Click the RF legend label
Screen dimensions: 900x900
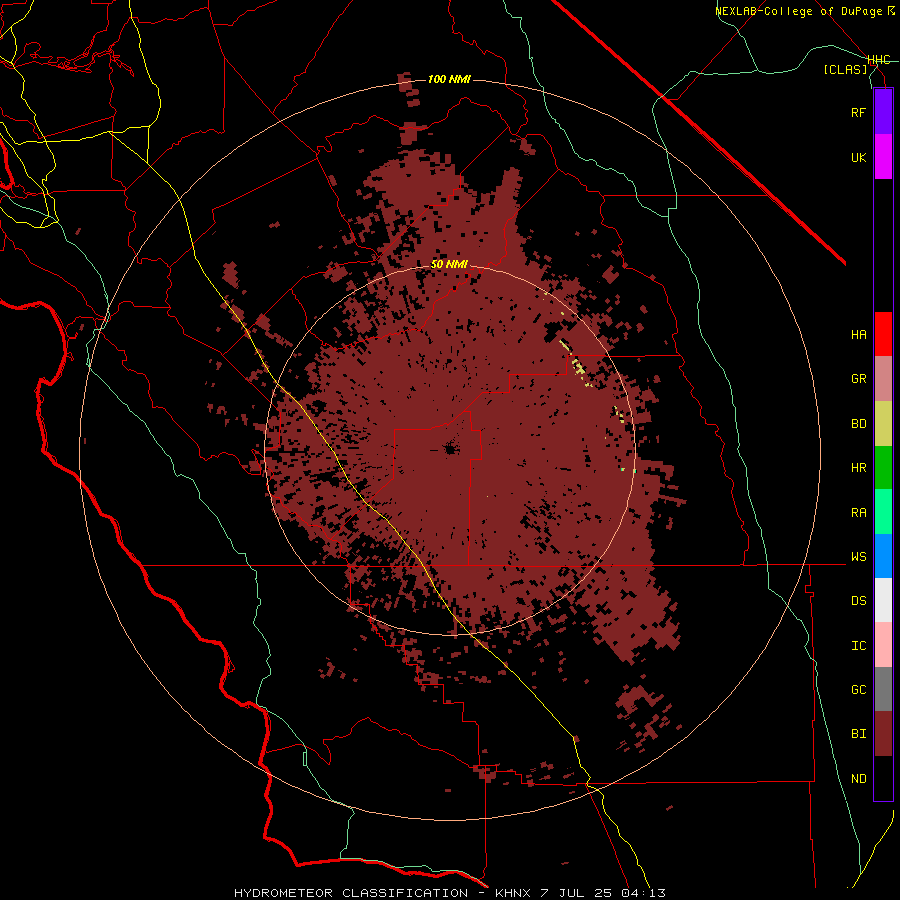(859, 112)
